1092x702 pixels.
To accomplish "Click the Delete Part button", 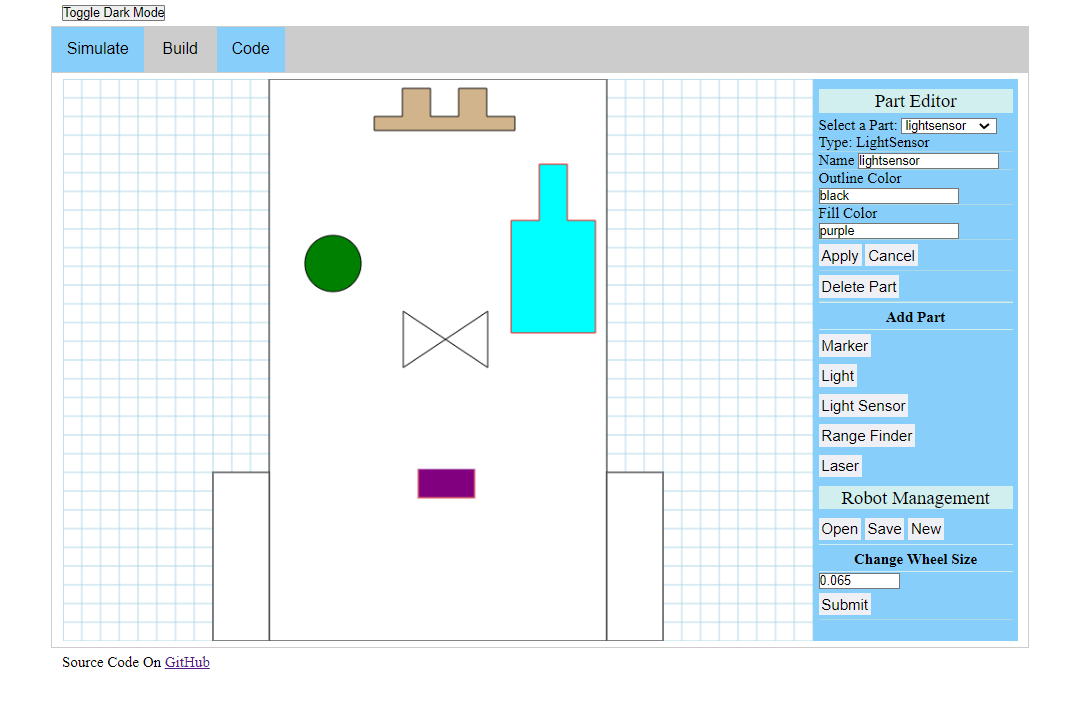I will (859, 286).
